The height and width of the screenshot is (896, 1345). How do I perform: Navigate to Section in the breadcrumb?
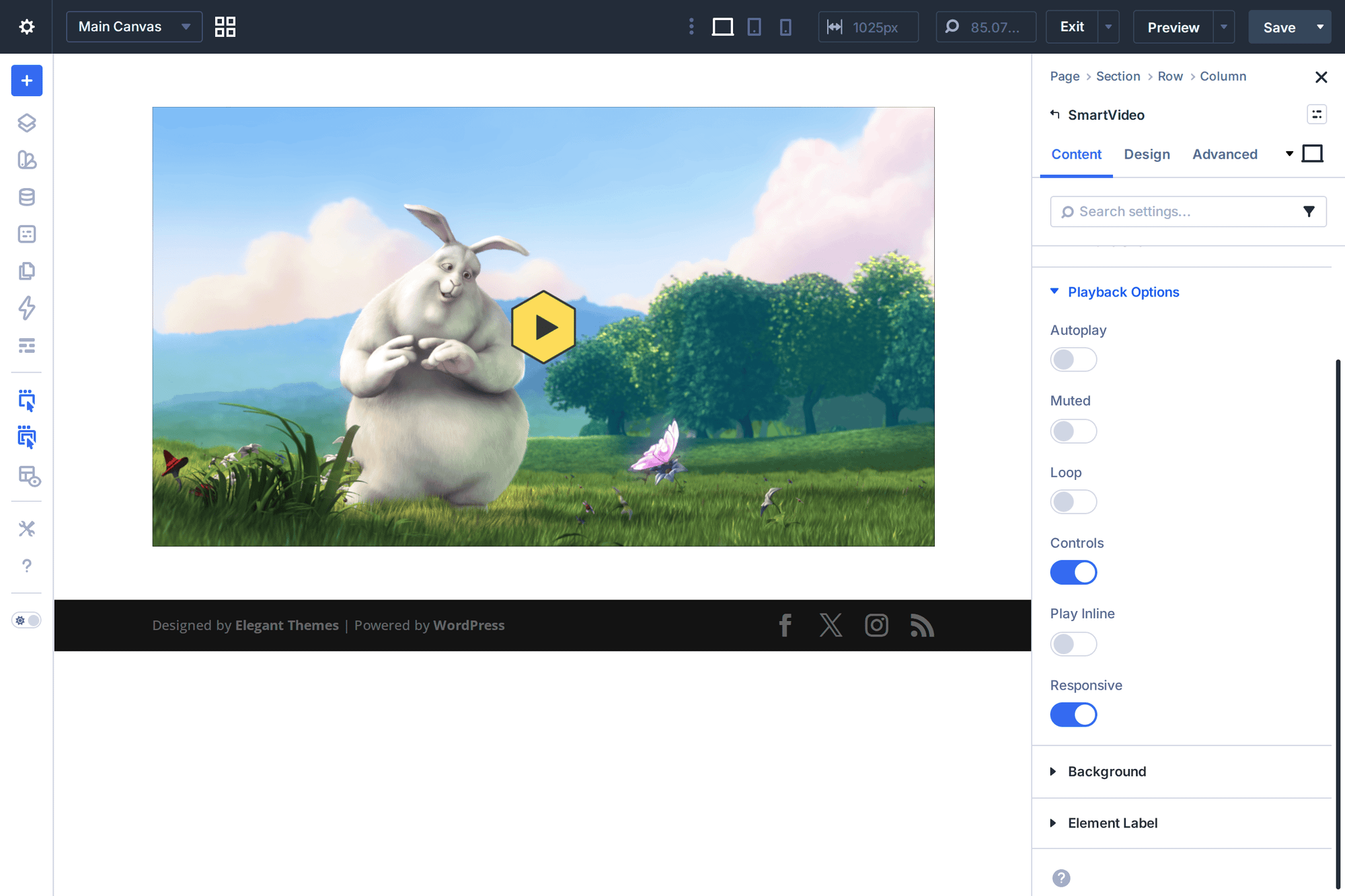click(1118, 76)
